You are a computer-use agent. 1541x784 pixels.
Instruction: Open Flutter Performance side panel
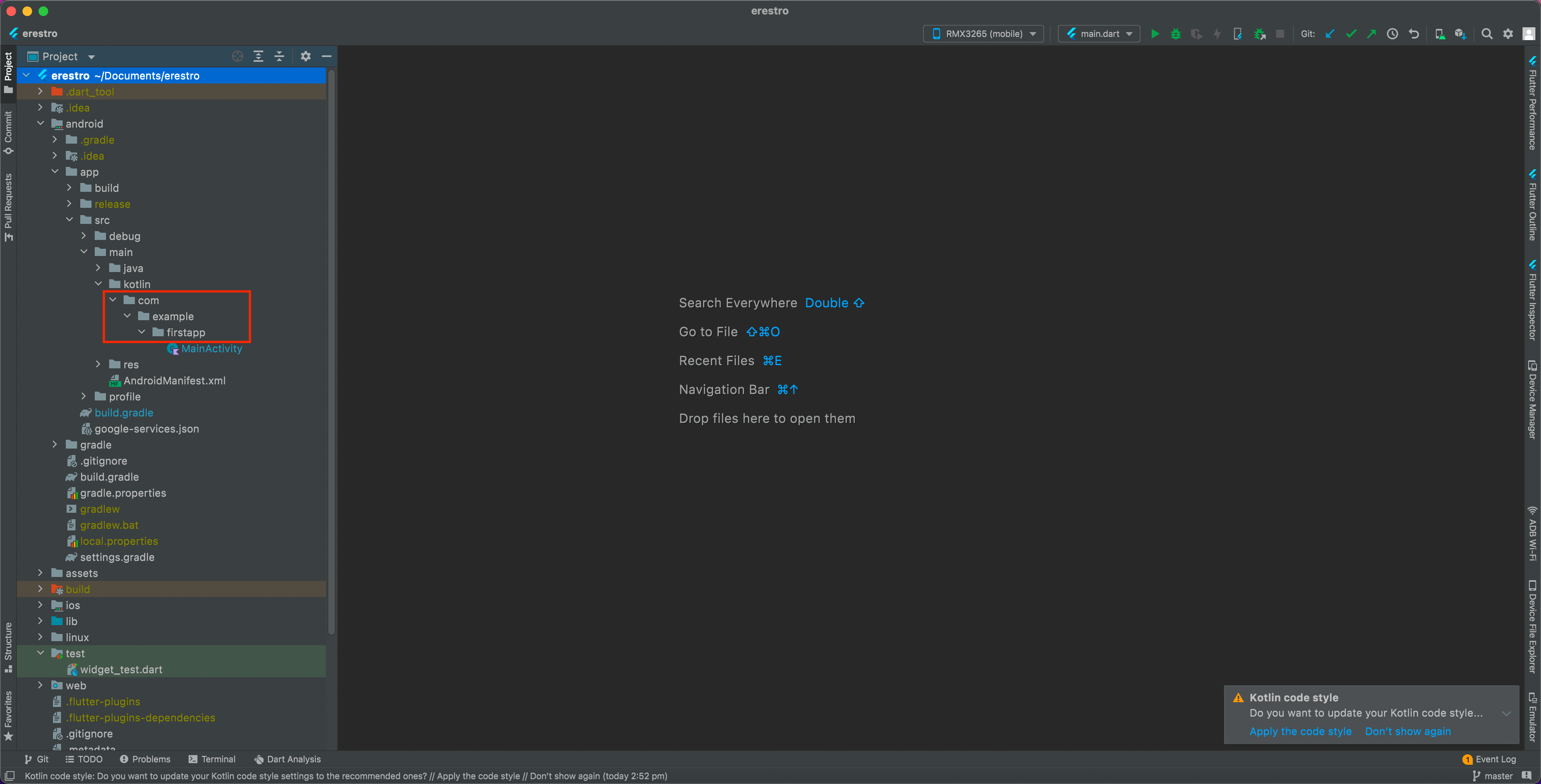point(1532,102)
